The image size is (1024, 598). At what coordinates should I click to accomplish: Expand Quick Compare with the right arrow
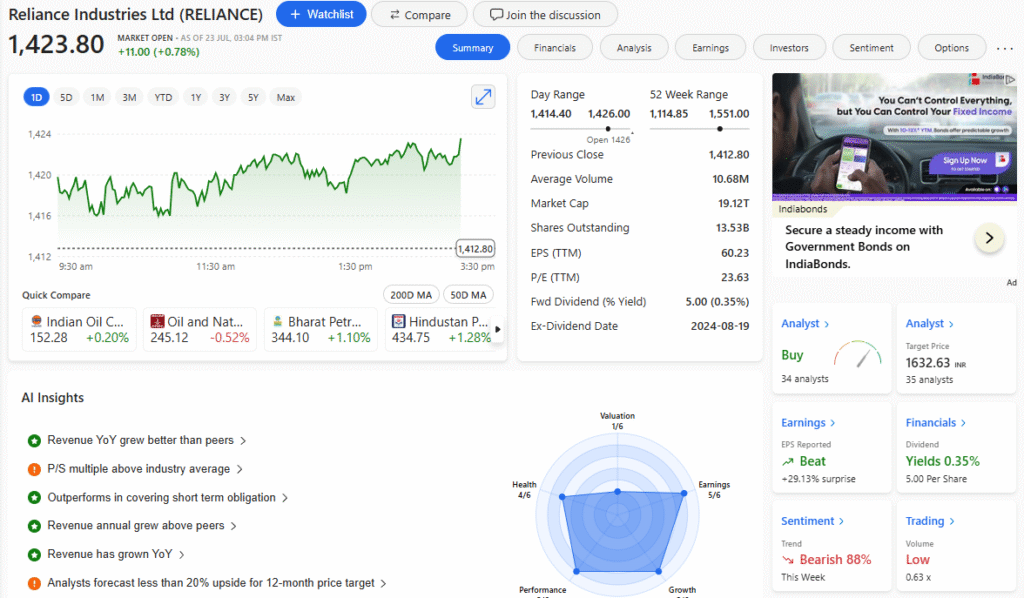pyautogui.click(x=500, y=329)
